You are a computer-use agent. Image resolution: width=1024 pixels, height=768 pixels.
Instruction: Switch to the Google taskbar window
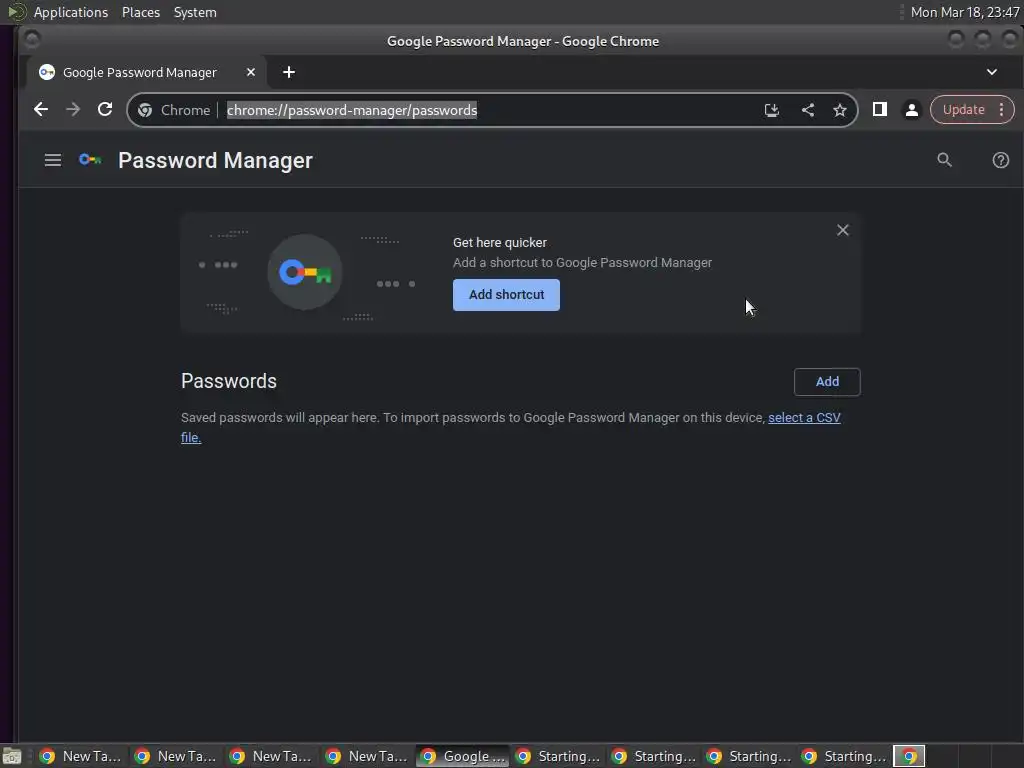point(462,756)
